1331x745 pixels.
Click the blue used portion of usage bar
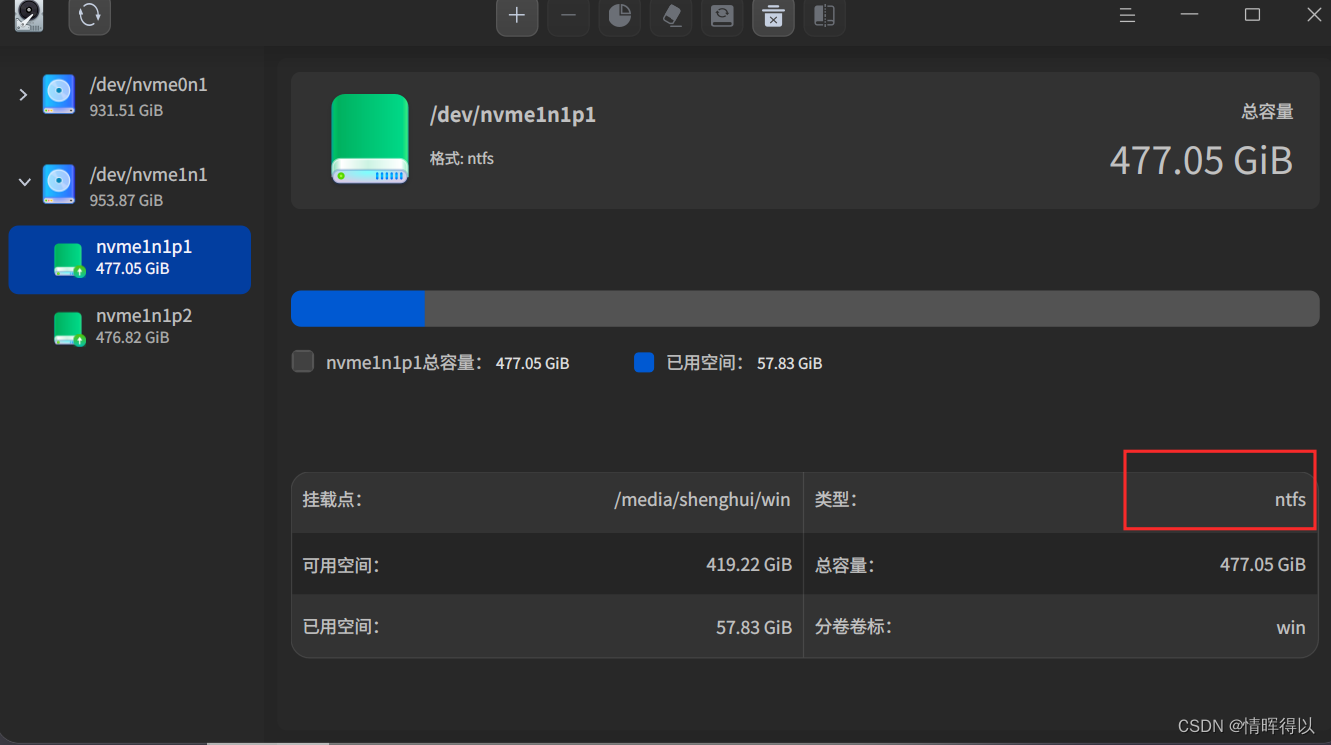pyautogui.click(x=358, y=309)
